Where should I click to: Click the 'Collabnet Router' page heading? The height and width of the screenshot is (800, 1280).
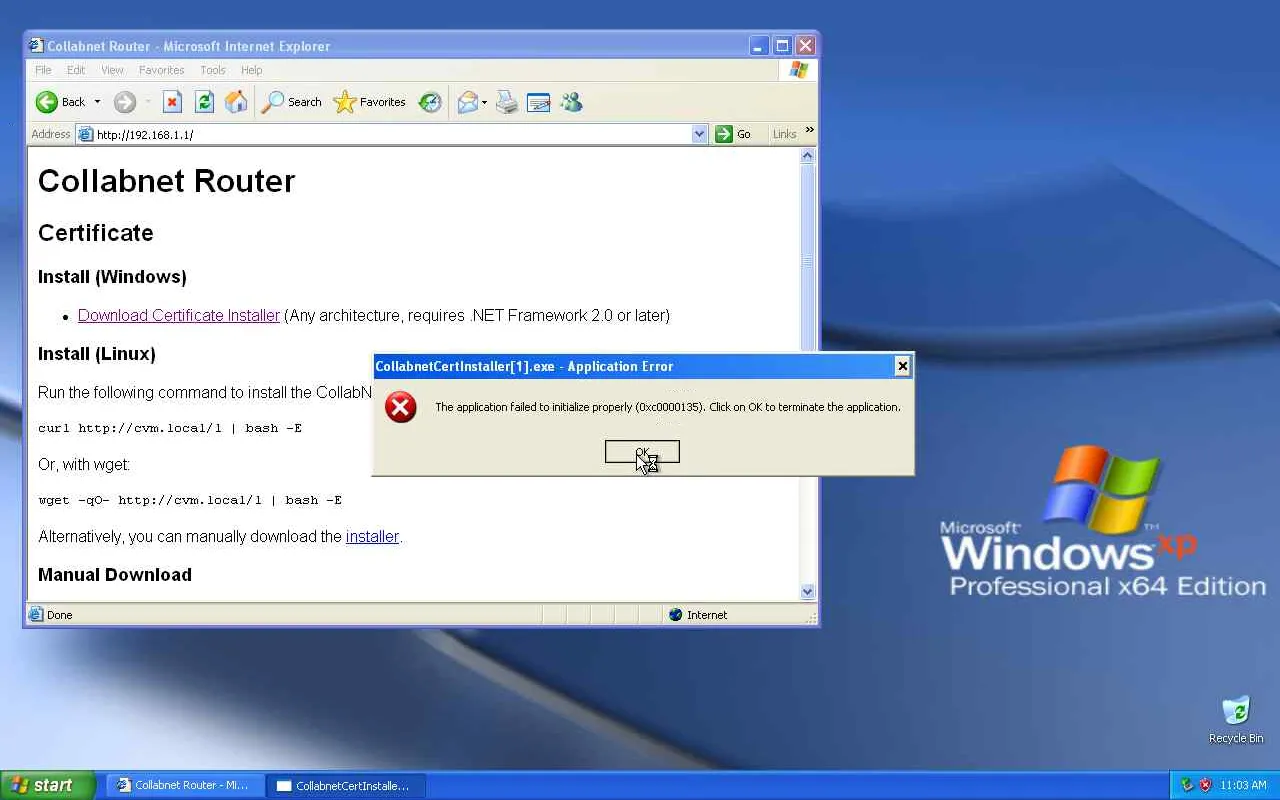[x=167, y=181]
